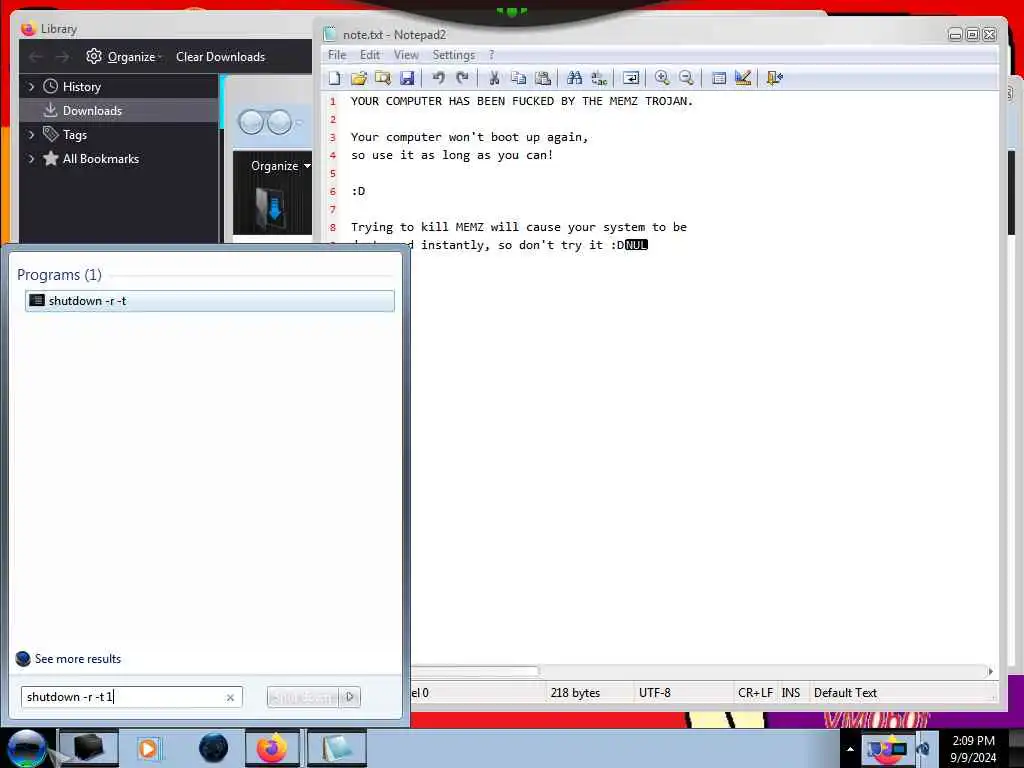Click the Library forward arrow
The width and height of the screenshot is (1024, 768).
coord(62,57)
